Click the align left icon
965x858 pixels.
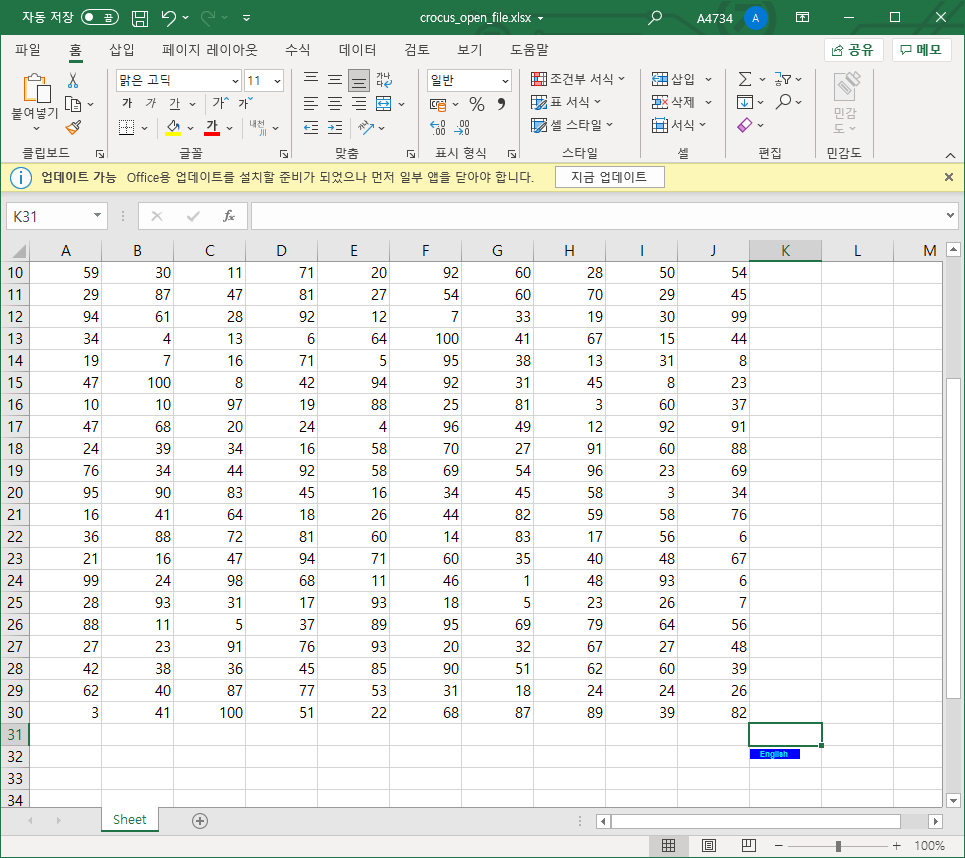tap(311, 103)
